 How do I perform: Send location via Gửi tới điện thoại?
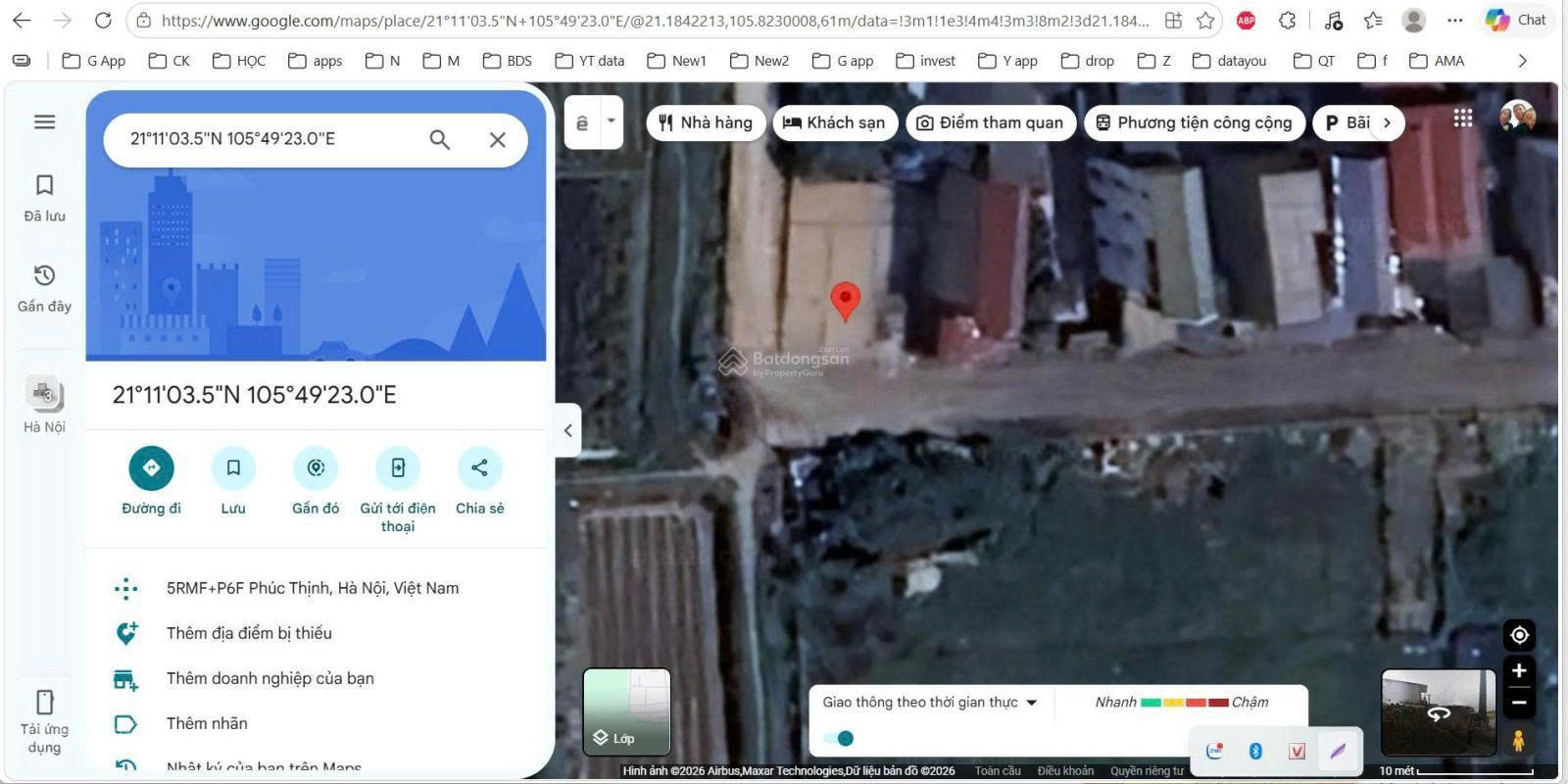[398, 489]
